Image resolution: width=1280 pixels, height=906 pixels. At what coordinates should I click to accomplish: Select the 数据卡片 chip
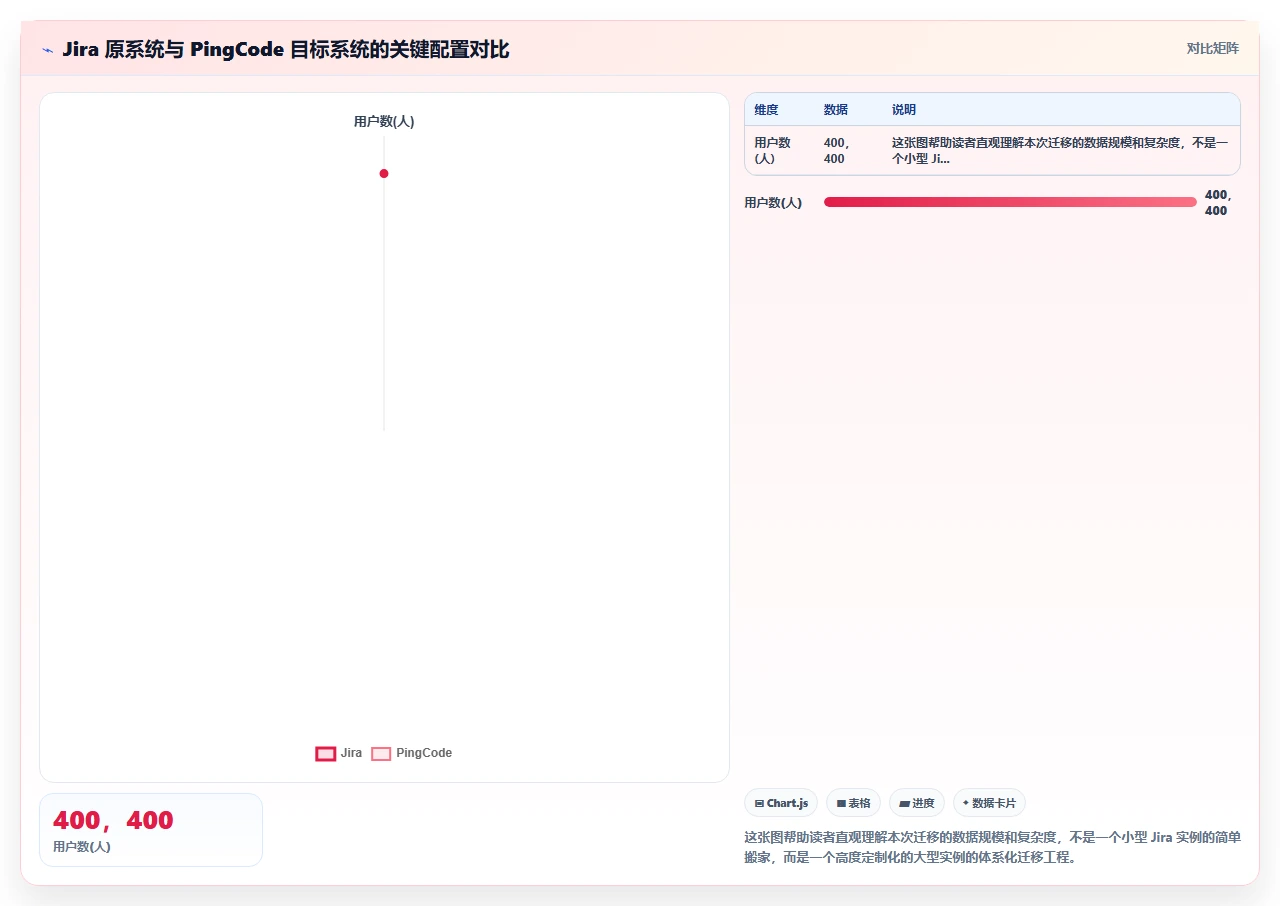989,803
